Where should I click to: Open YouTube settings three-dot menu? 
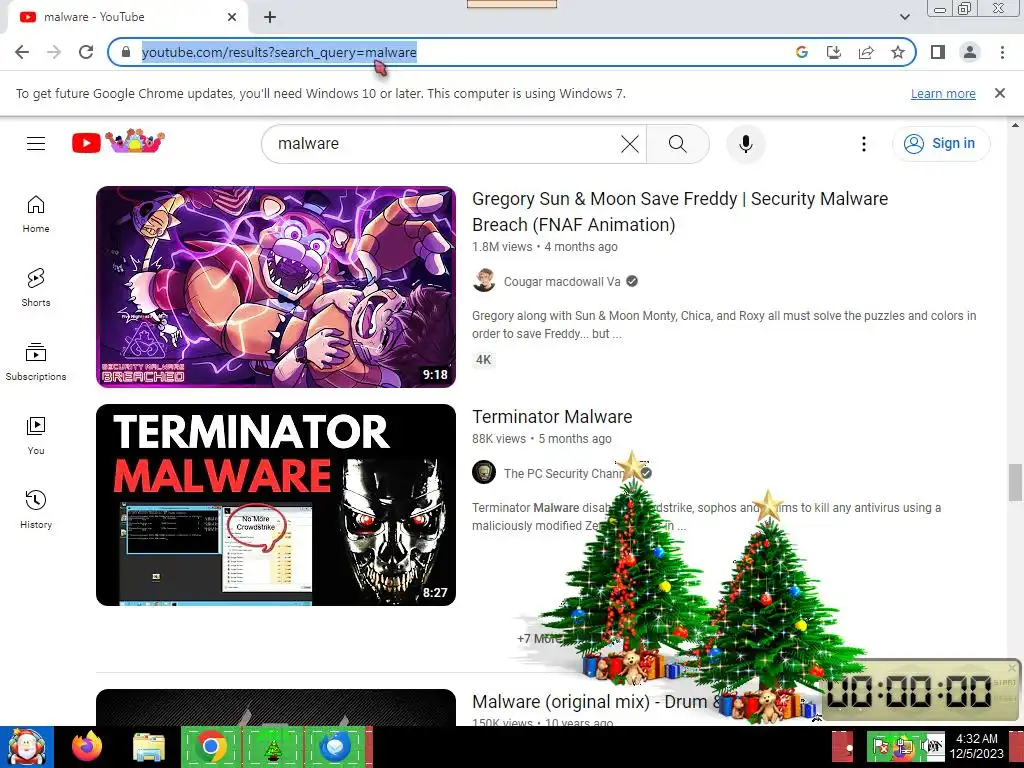click(863, 144)
